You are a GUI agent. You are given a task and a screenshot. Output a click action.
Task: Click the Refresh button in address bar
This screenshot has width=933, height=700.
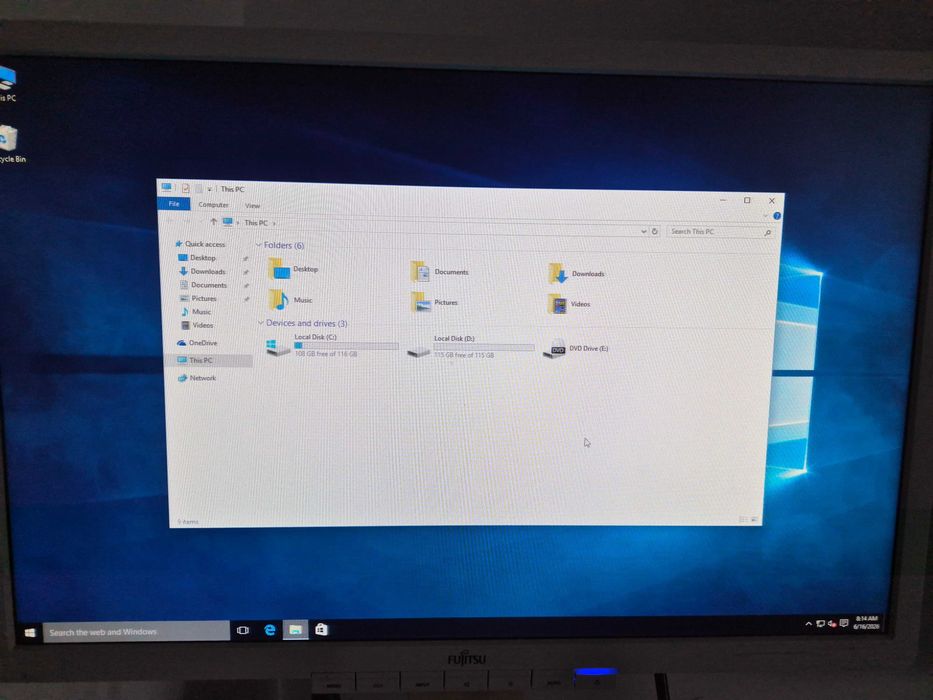(x=655, y=231)
